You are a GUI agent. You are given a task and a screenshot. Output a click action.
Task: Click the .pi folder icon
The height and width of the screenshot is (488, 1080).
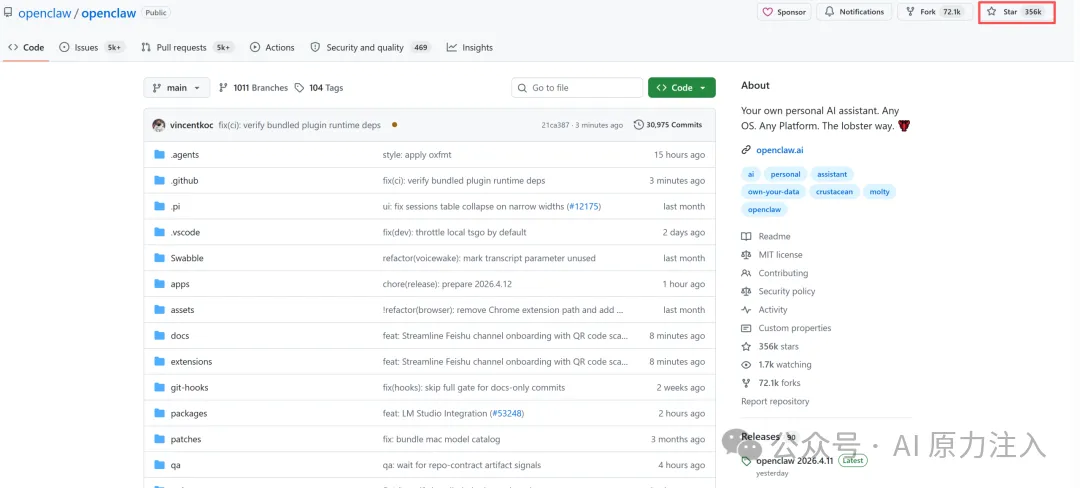(x=160, y=206)
